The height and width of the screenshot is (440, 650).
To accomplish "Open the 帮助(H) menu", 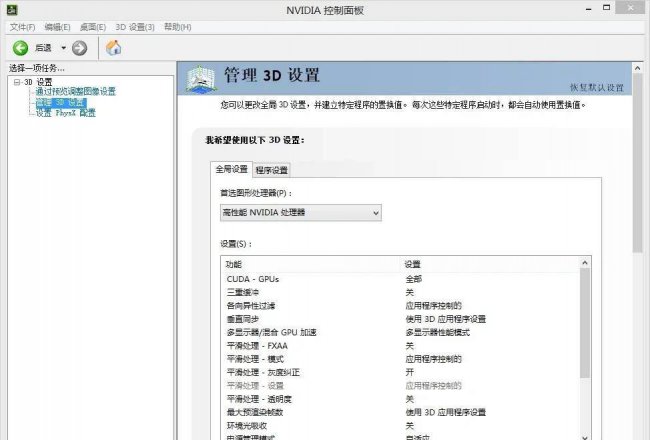I will 177,27.
